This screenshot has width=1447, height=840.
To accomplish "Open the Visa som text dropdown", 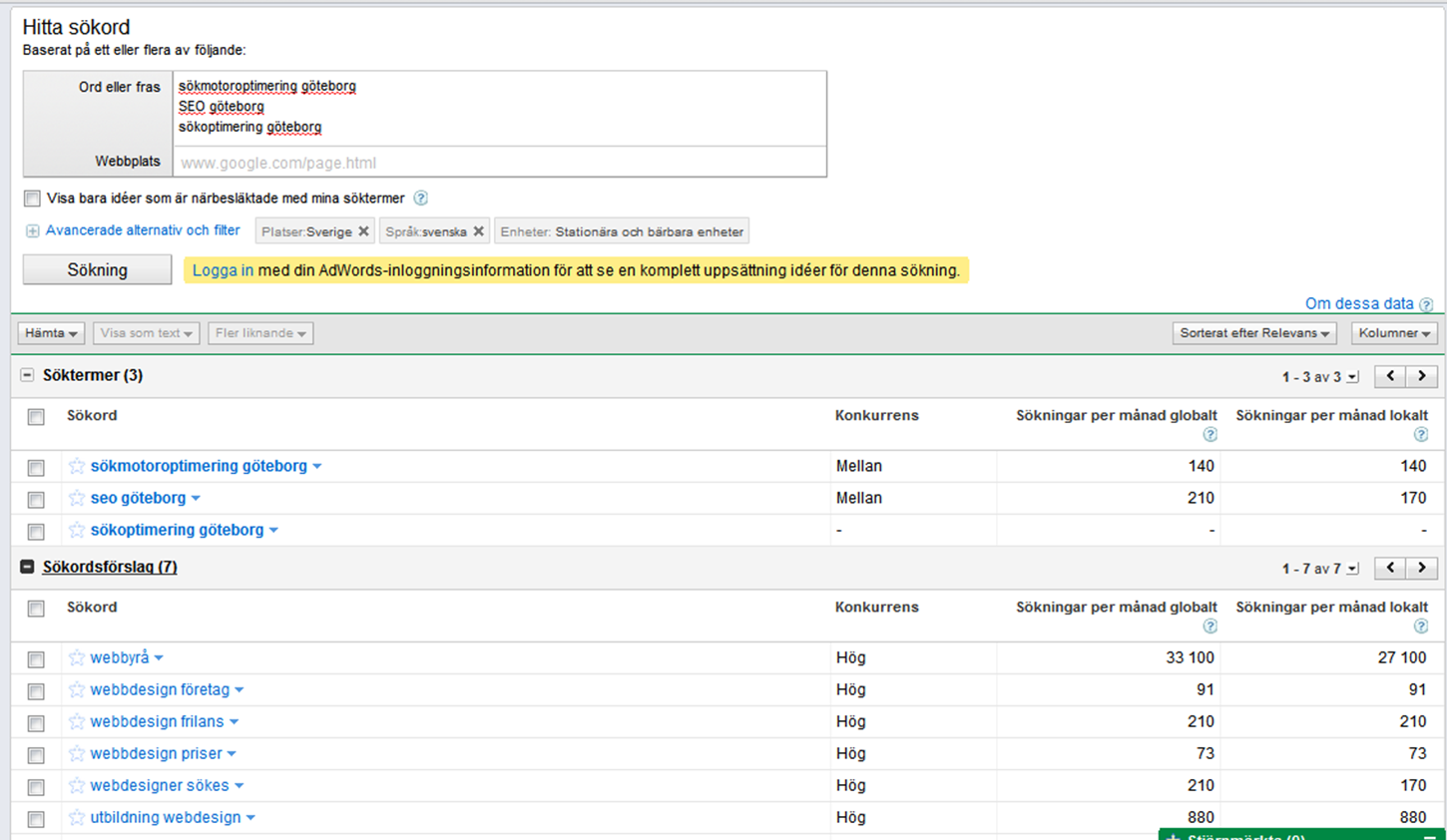I will click(147, 333).
